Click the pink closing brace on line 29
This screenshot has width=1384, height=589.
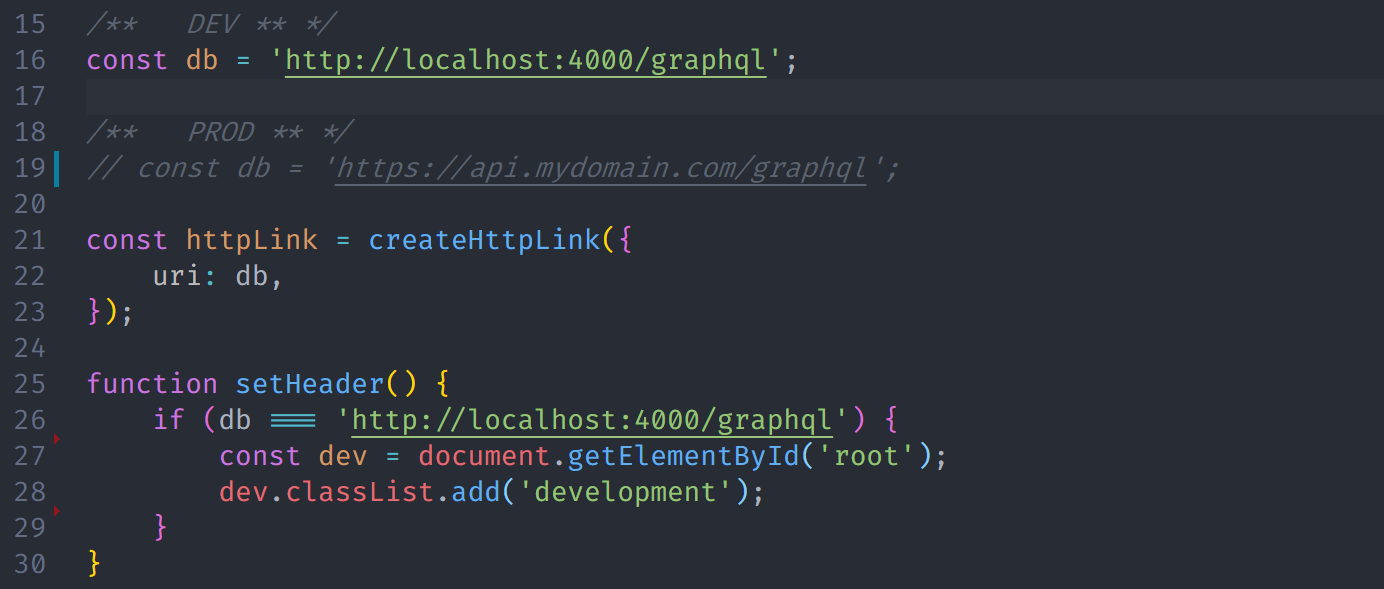[x=161, y=528]
